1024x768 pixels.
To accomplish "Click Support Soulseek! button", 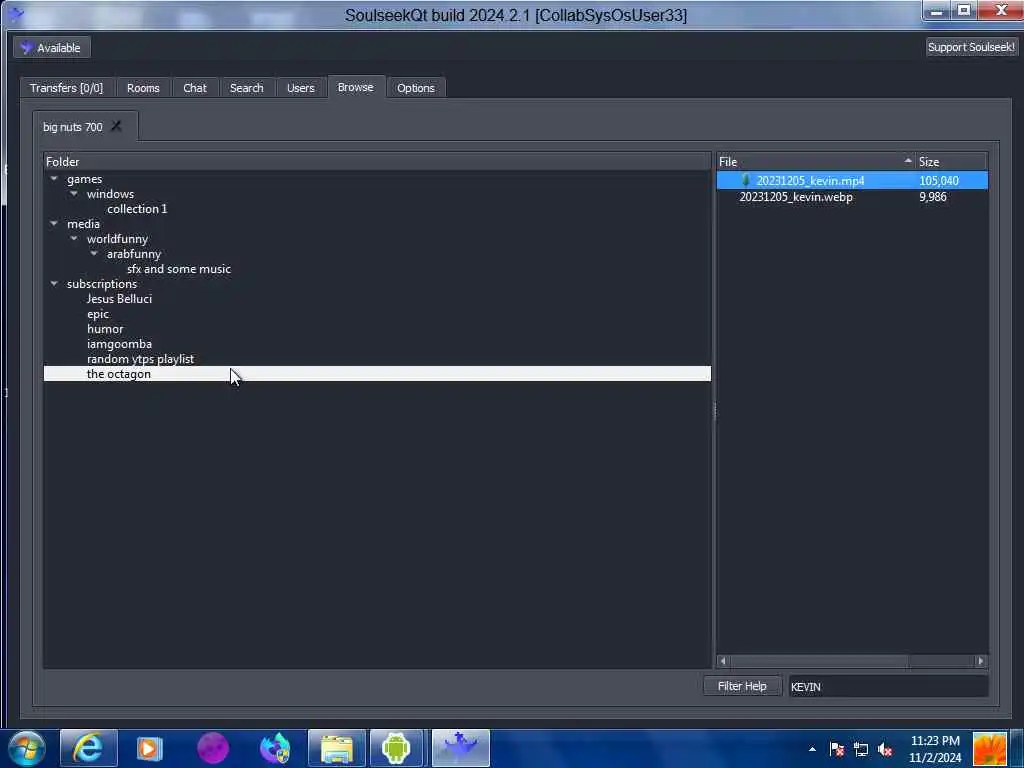I will (971, 47).
